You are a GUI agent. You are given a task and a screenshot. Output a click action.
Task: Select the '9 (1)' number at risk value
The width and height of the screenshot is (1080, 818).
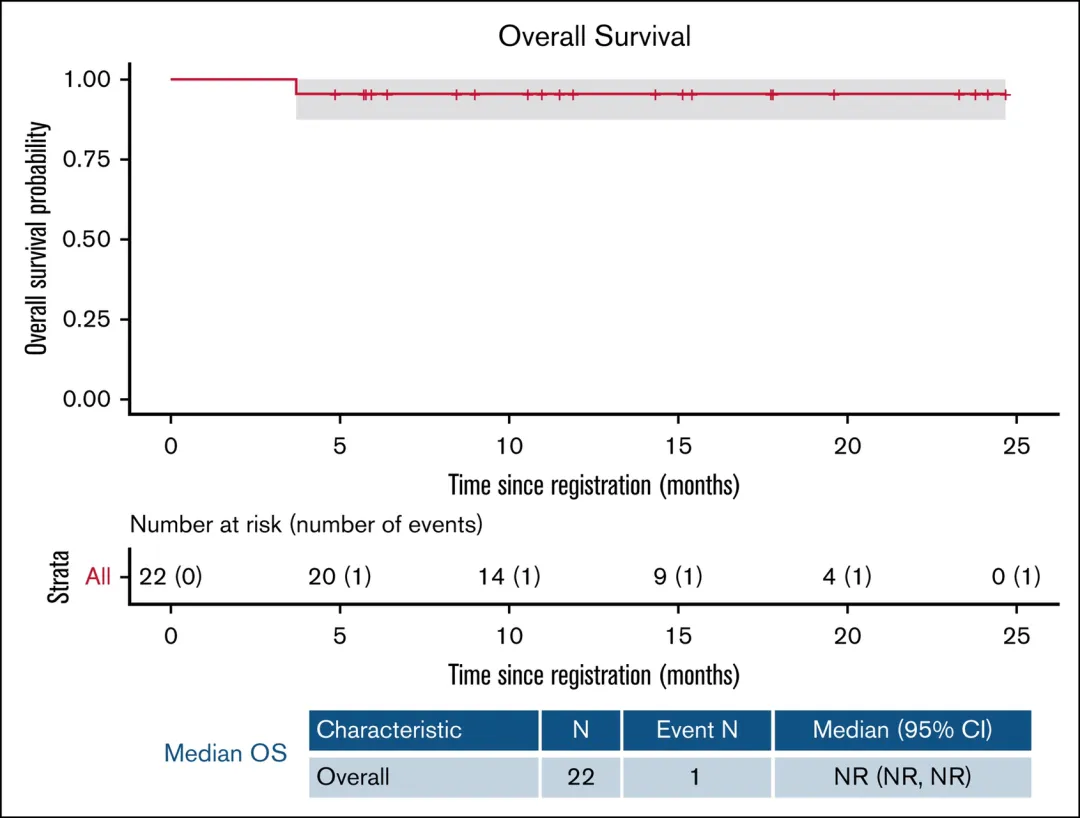point(678,577)
